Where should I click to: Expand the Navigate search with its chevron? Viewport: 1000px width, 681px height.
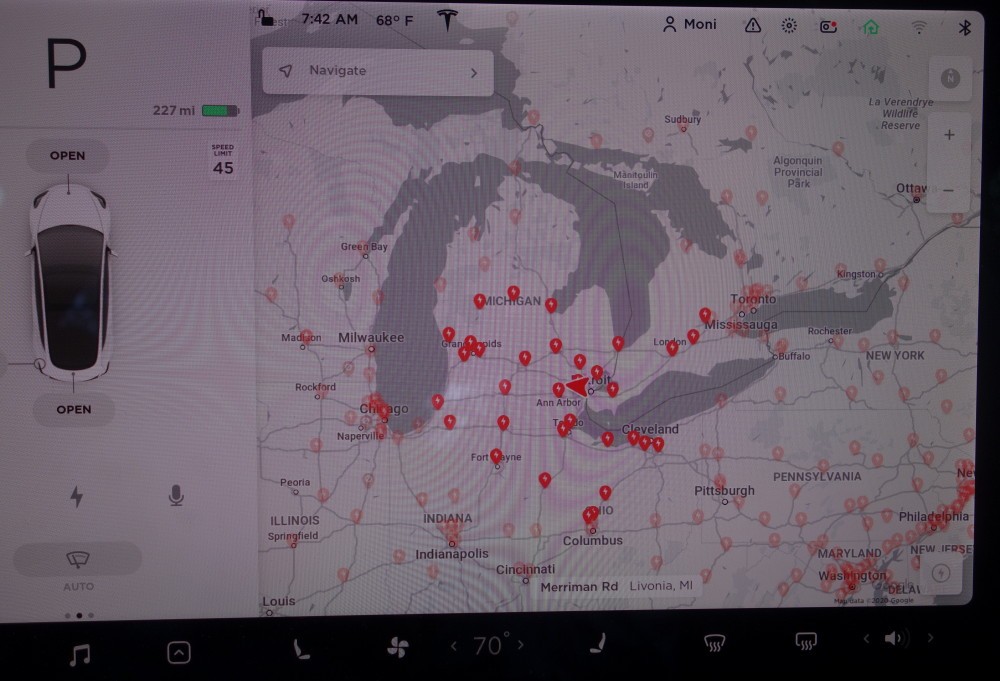[x=474, y=72]
